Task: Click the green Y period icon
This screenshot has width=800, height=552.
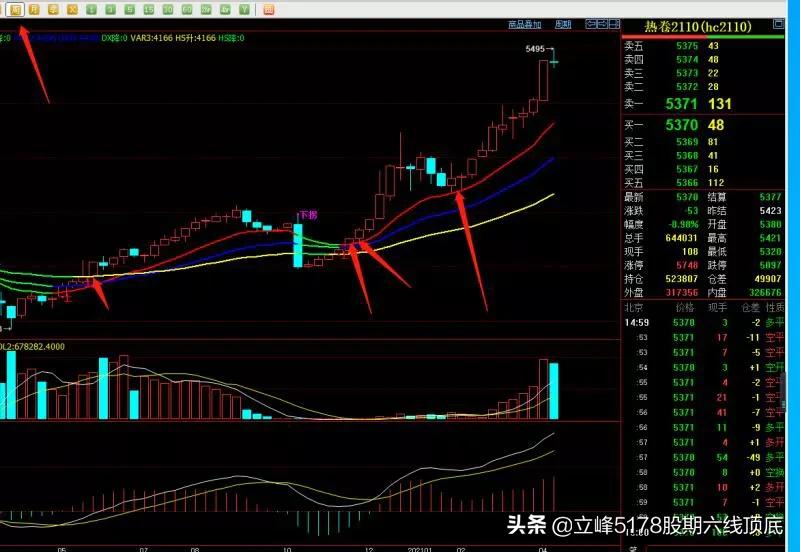Action: [x=245, y=9]
